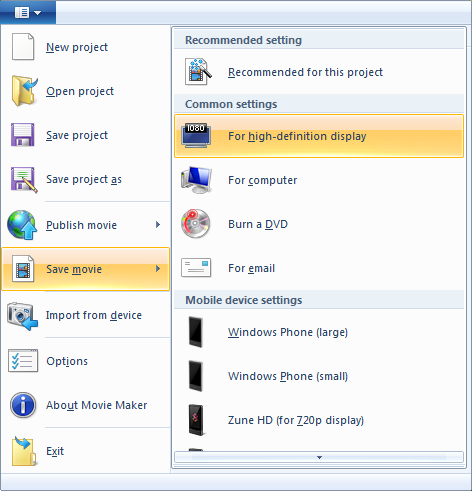Screen dimensions: 472x491
Task: Click the Open project folder icon
Action: point(24,91)
